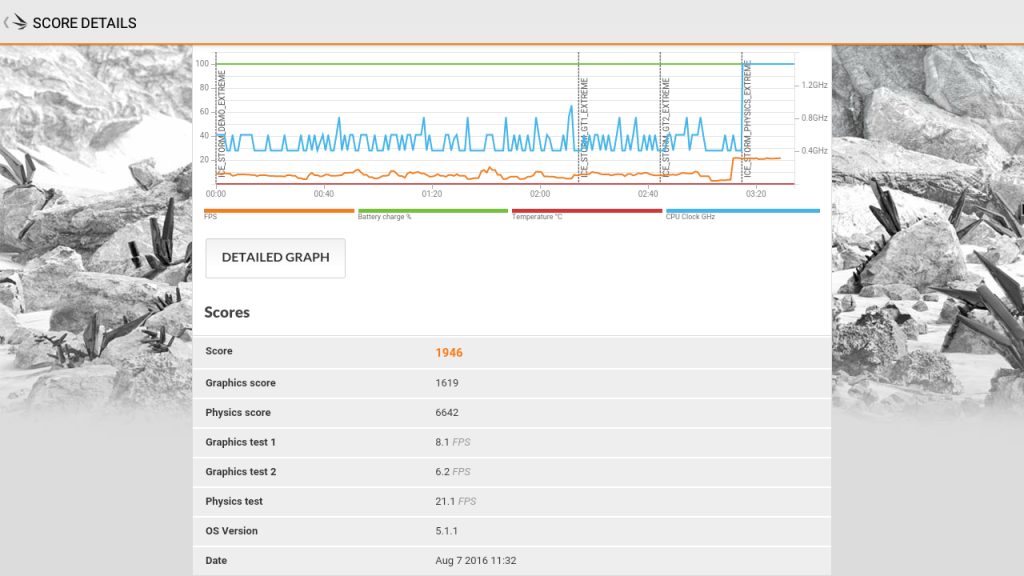Click the 0.4GHz axis label
The image size is (1024, 576).
(814, 150)
